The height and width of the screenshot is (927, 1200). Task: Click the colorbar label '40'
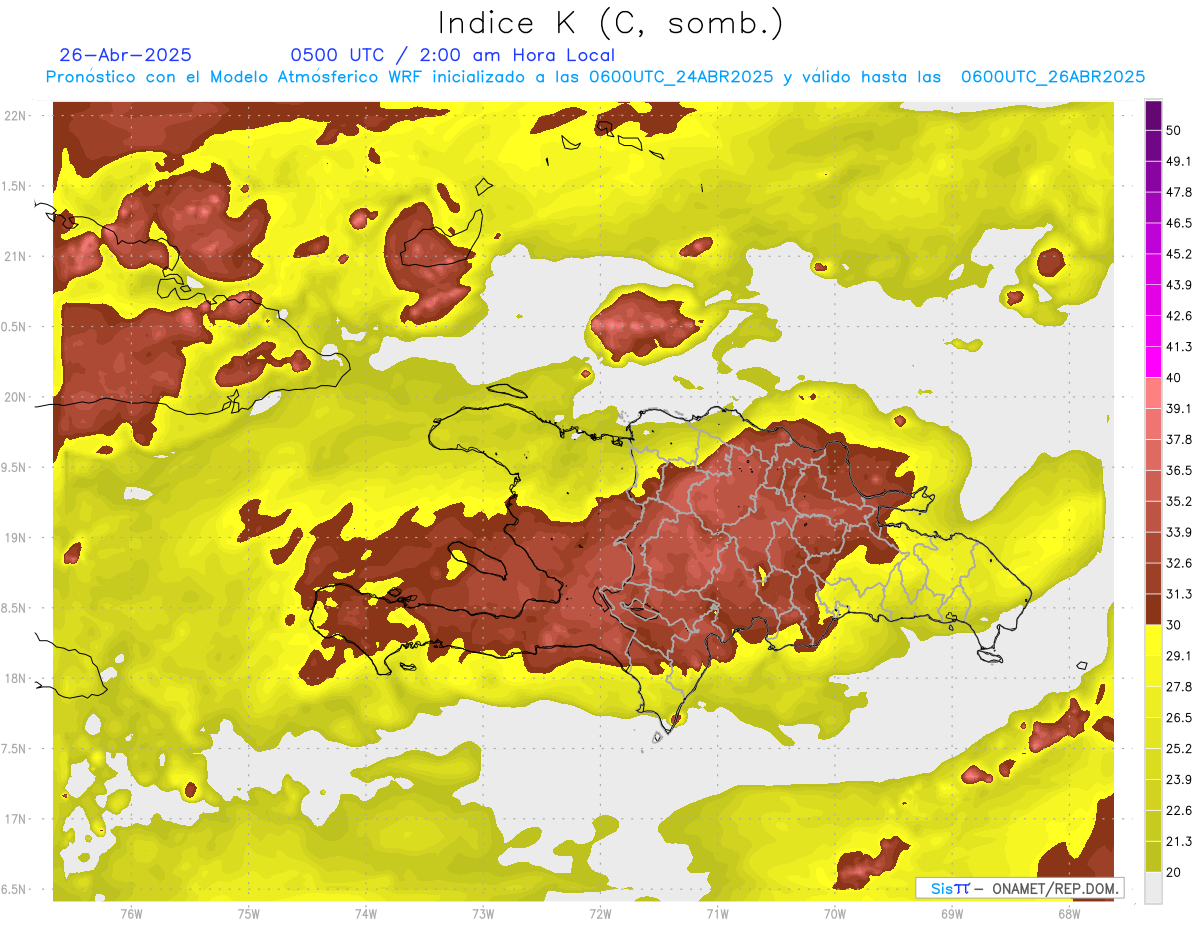point(1174,378)
